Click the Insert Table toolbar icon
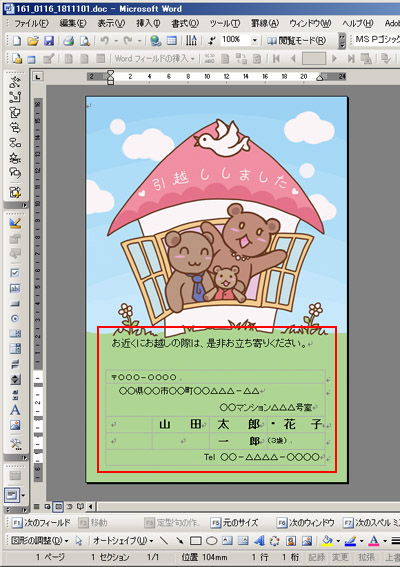Image resolution: width=400 pixels, height=567 pixels. pyautogui.click(x=172, y=40)
